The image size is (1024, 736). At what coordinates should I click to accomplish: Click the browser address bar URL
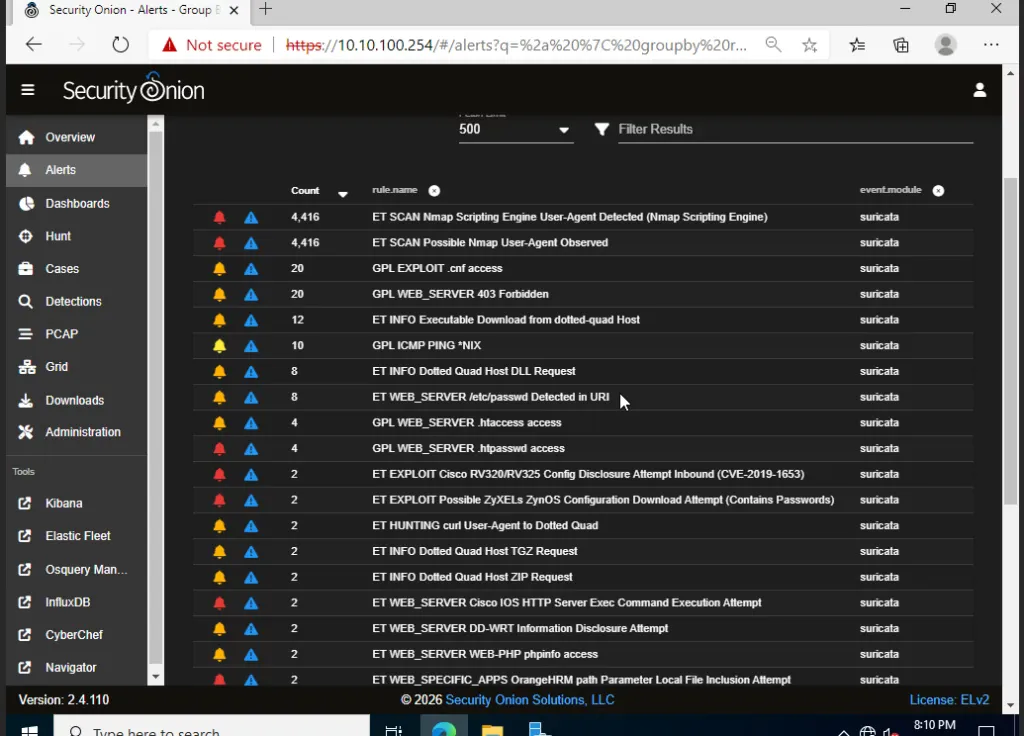pos(516,45)
